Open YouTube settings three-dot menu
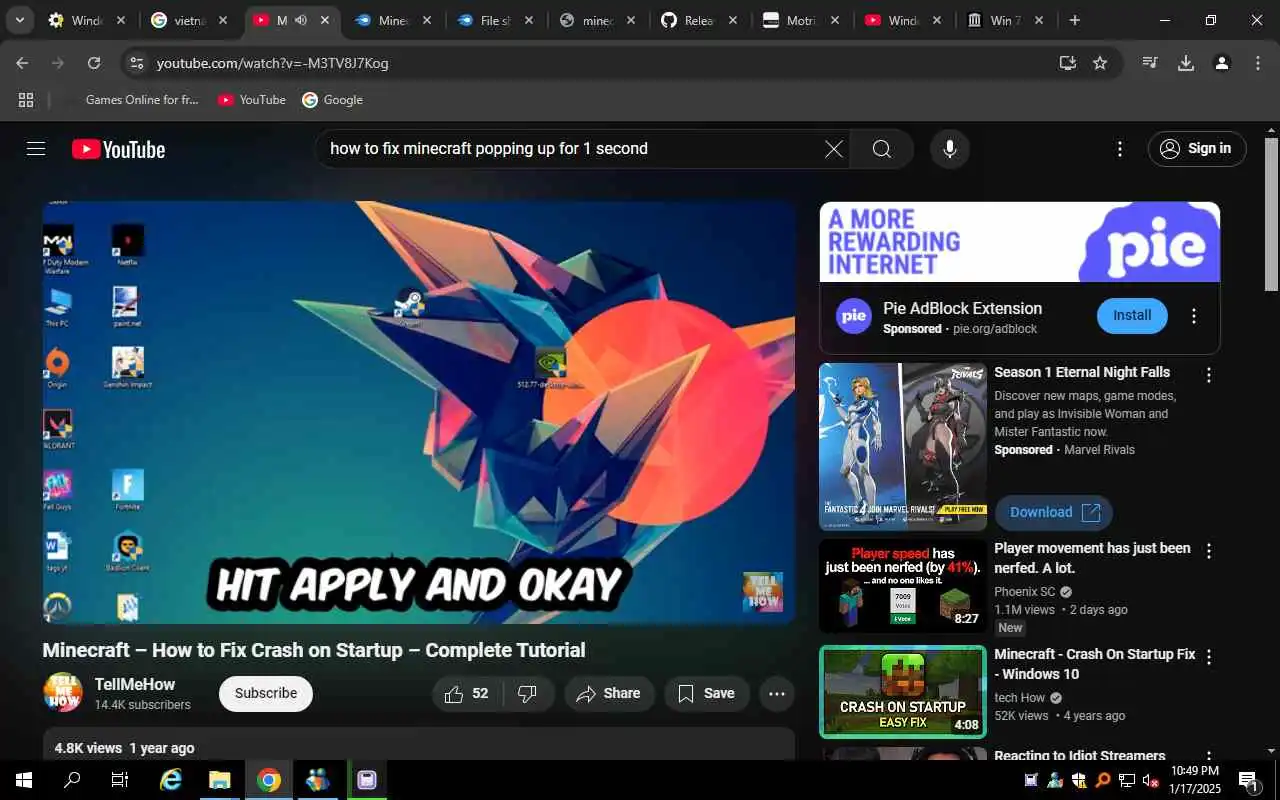 point(1120,149)
